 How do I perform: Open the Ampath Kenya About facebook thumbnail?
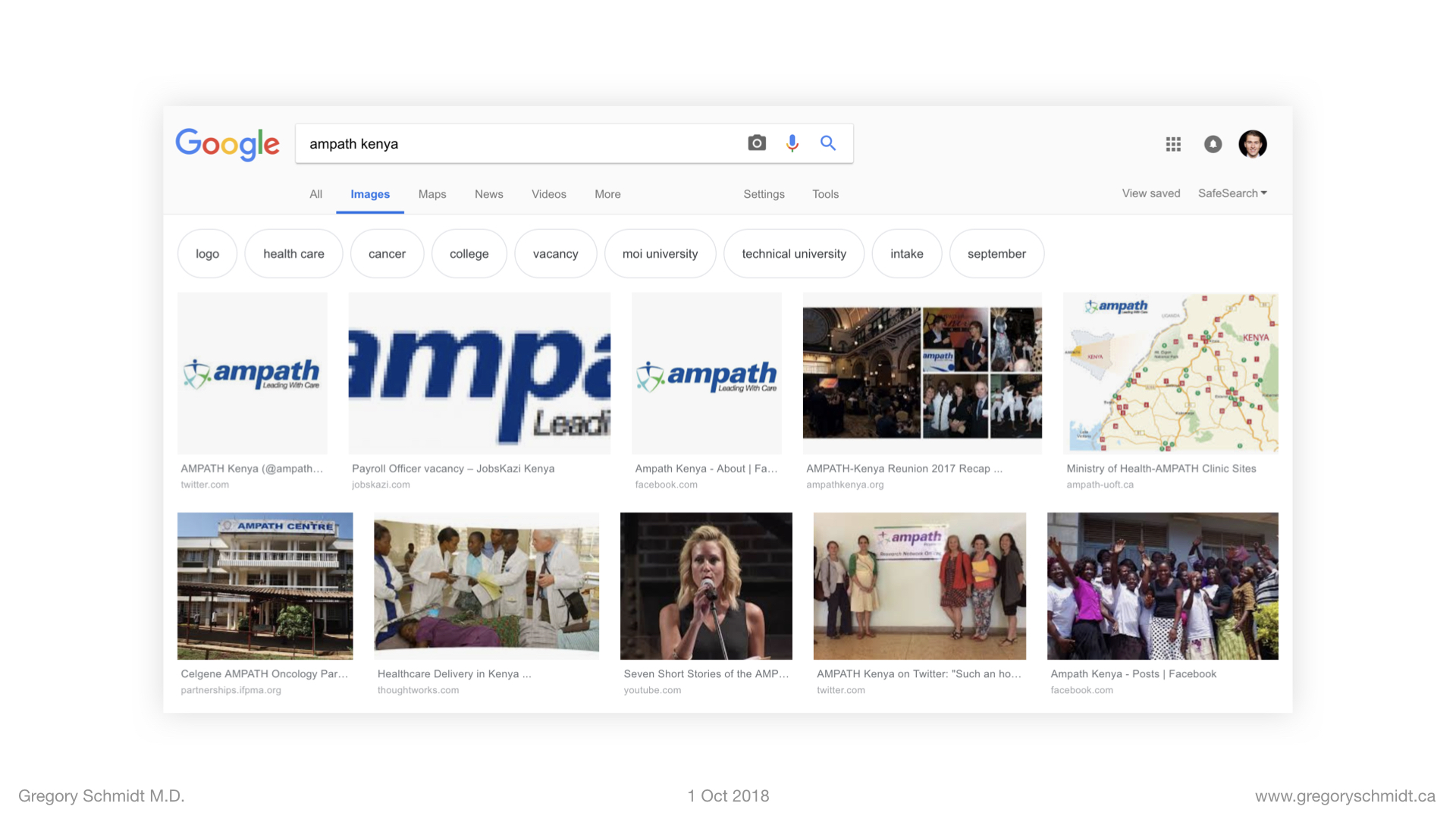click(x=707, y=373)
